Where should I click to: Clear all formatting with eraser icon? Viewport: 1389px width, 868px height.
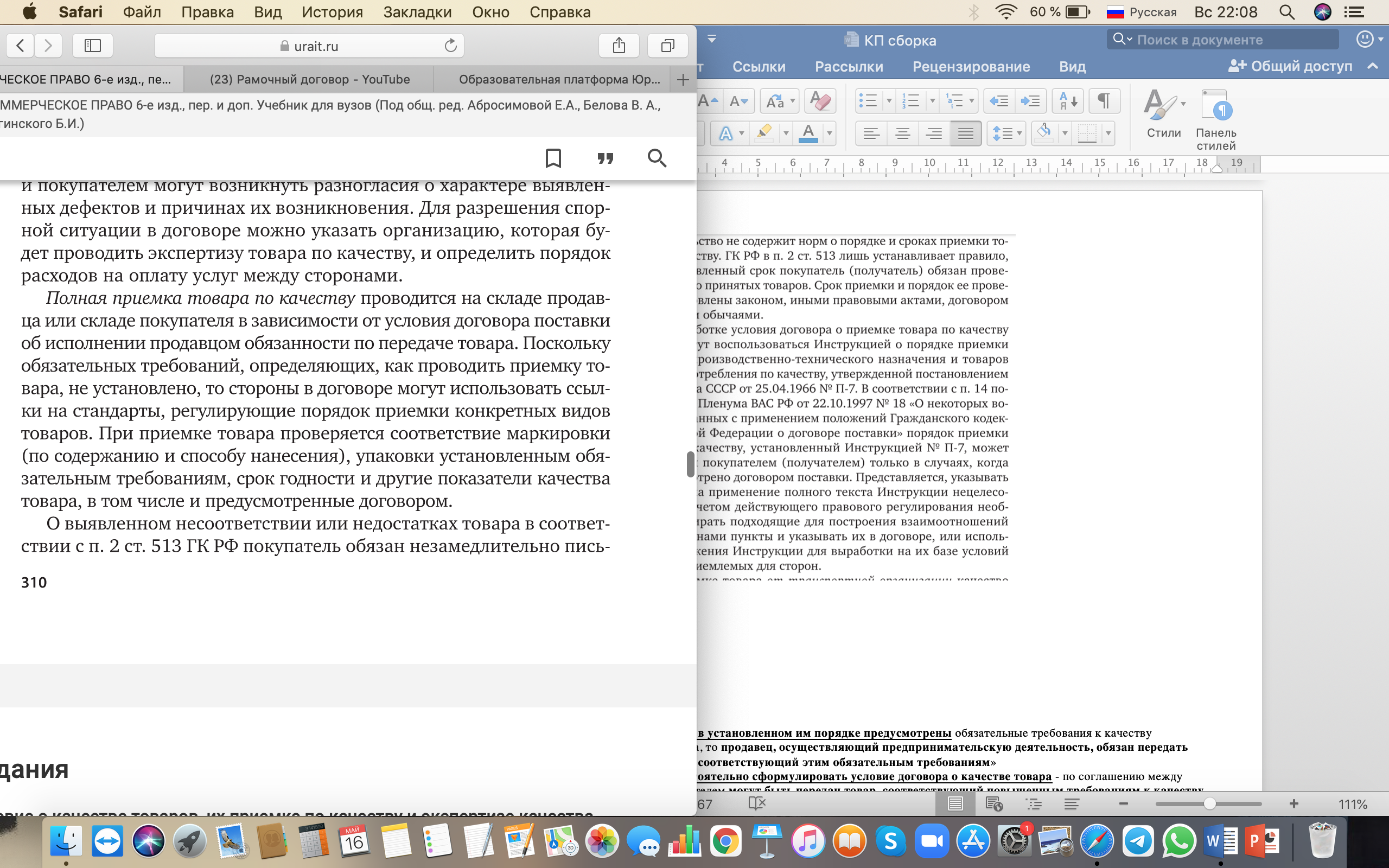(820, 101)
